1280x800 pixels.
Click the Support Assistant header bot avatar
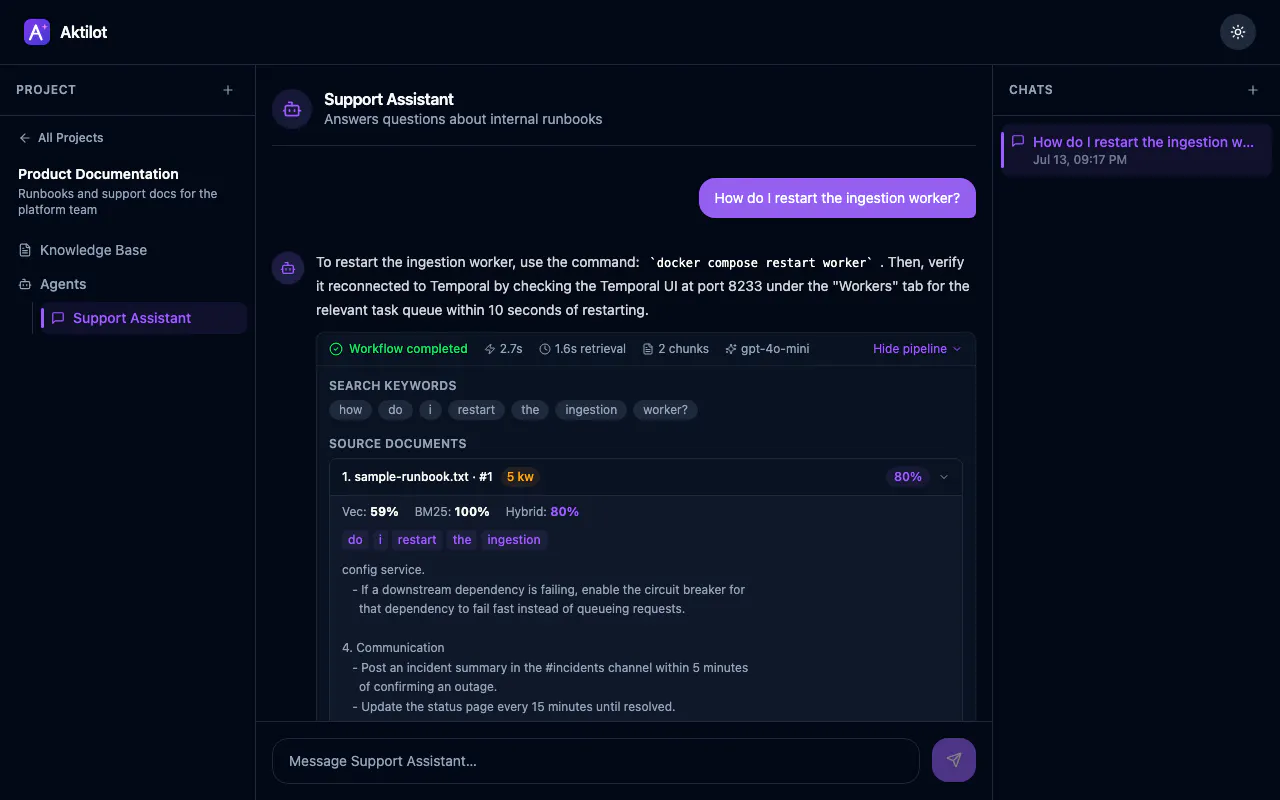pyautogui.click(x=292, y=109)
